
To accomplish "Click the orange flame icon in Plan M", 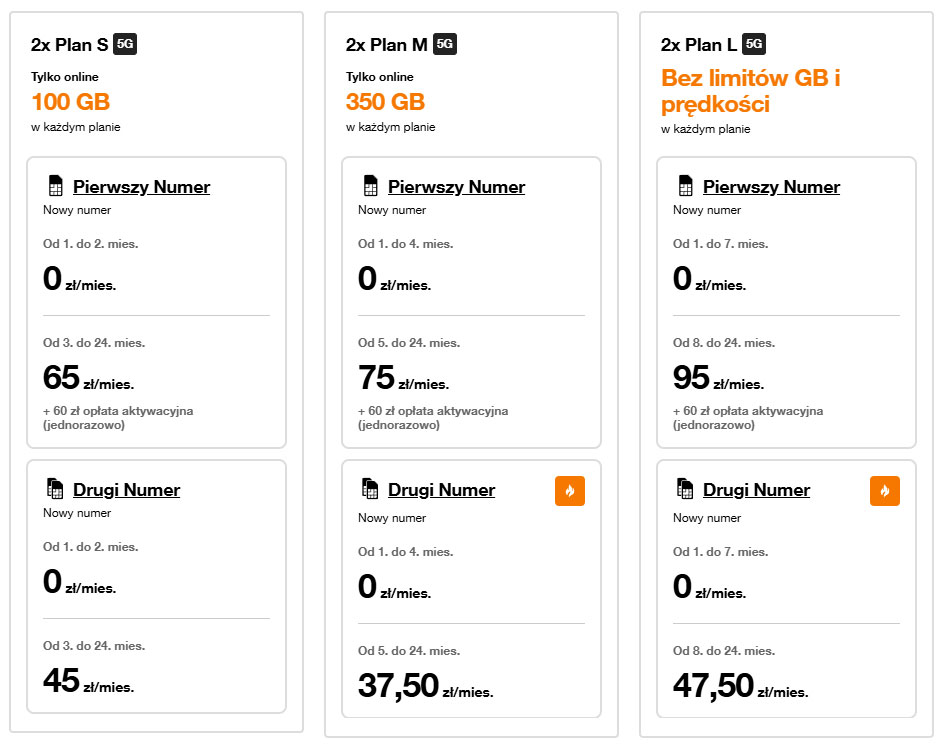I will tap(570, 491).
